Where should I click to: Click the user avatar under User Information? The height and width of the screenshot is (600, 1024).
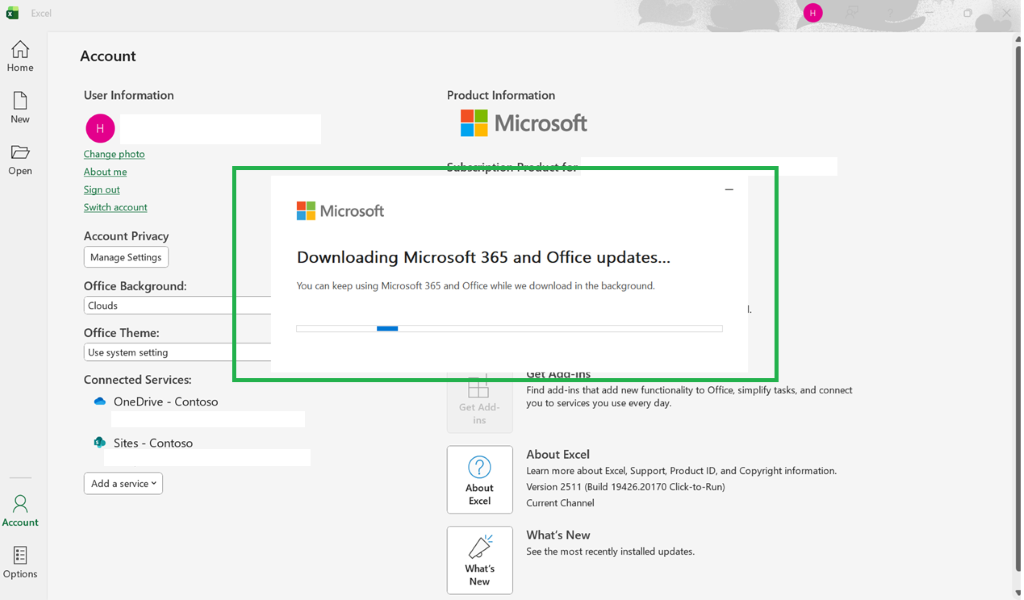100,128
